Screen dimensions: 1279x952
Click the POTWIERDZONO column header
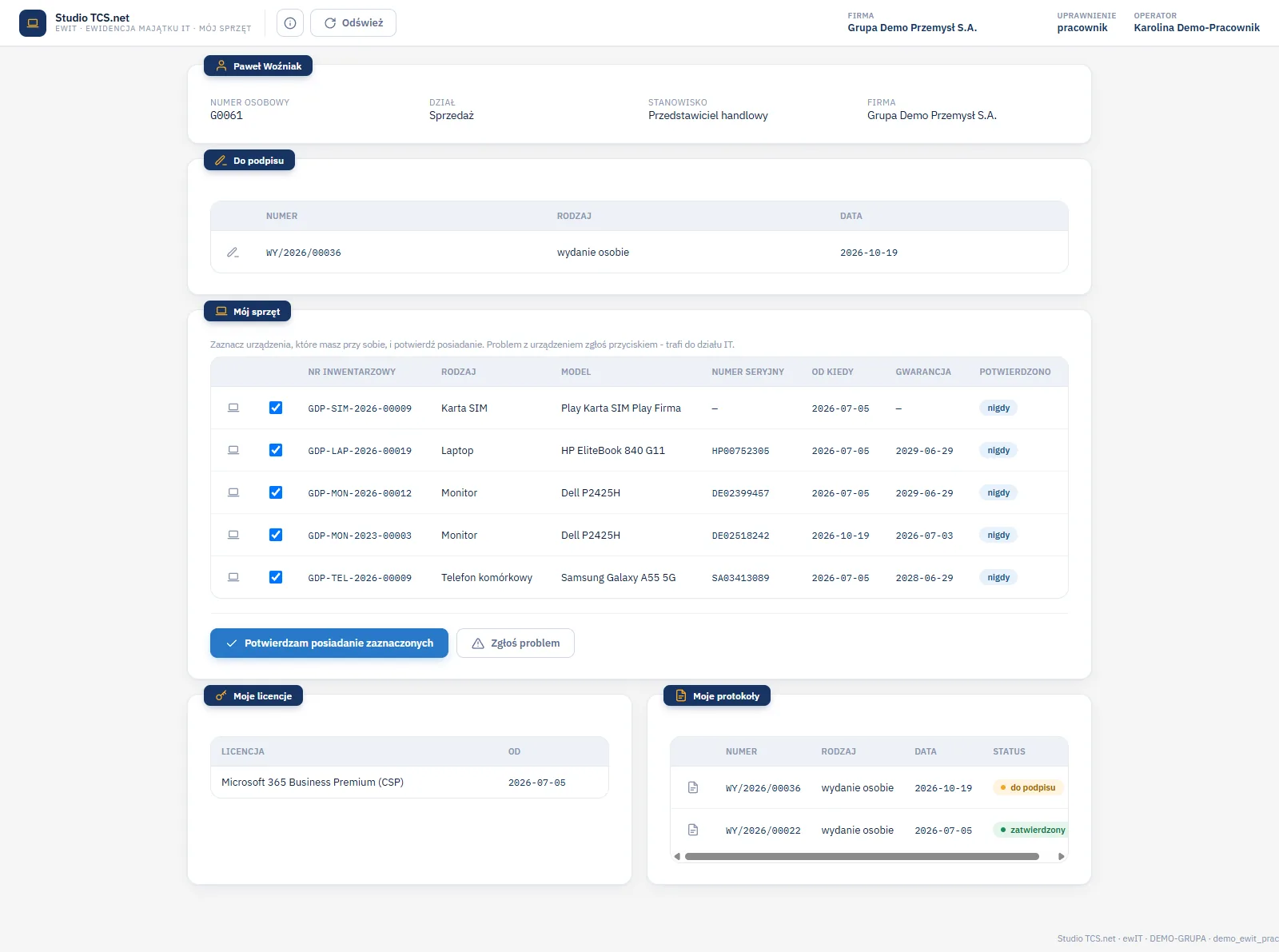tap(1015, 372)
